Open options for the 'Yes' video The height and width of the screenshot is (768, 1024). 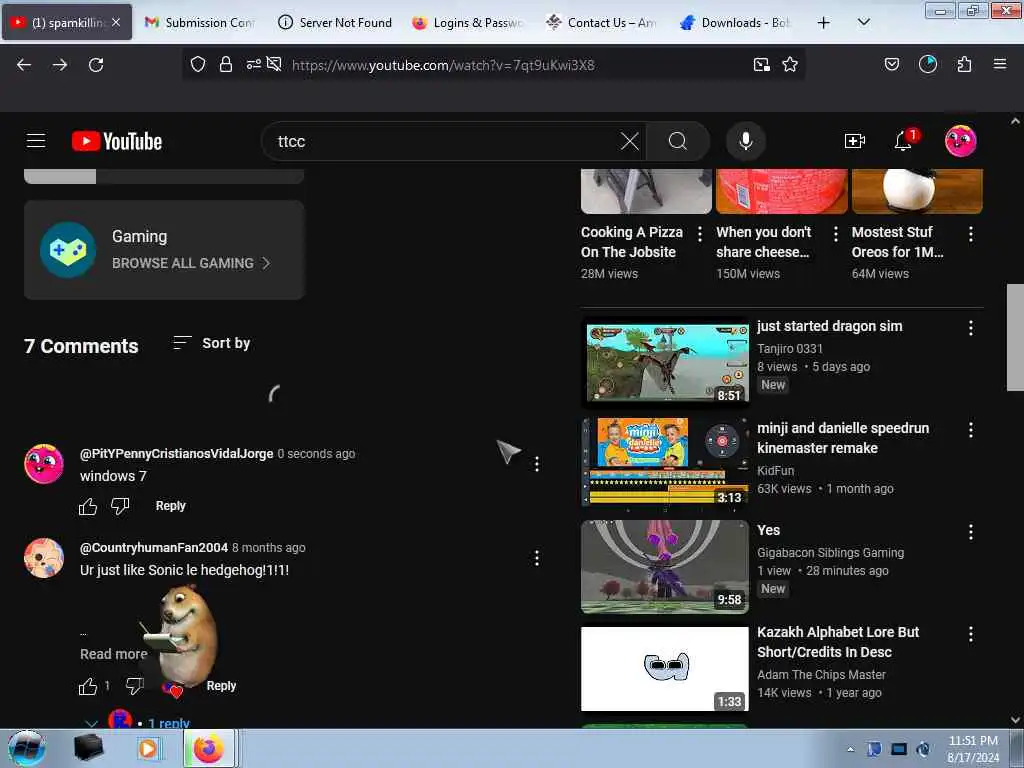pos(971,532)
